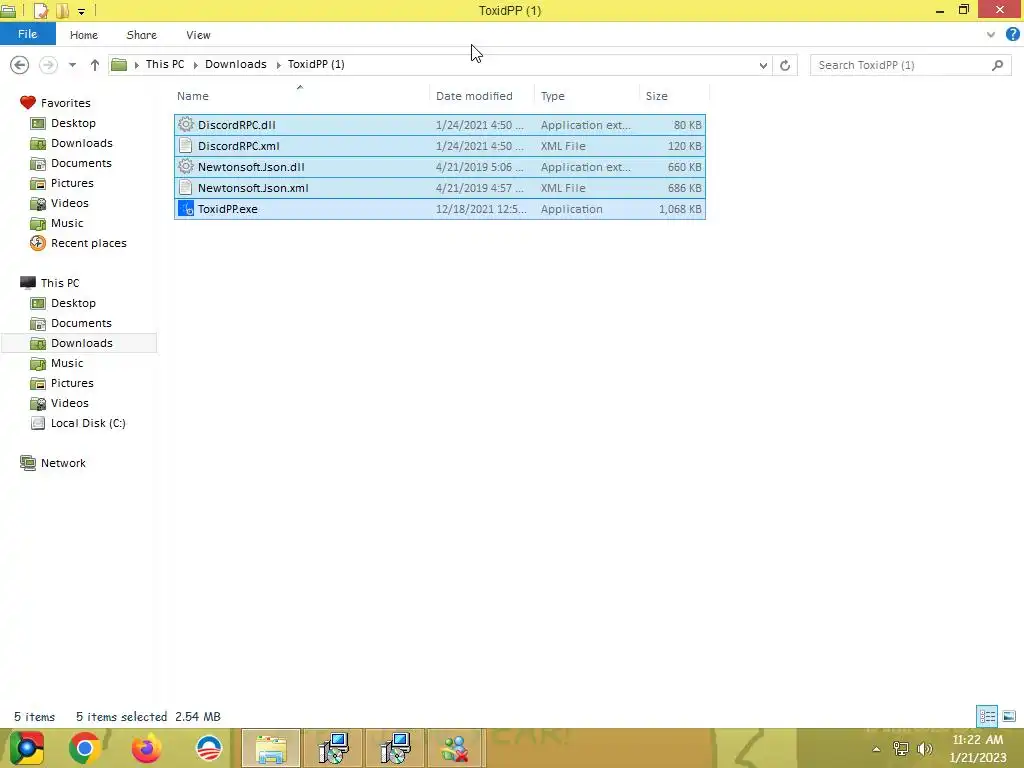Go up one folder level

[x=95, y=65]
